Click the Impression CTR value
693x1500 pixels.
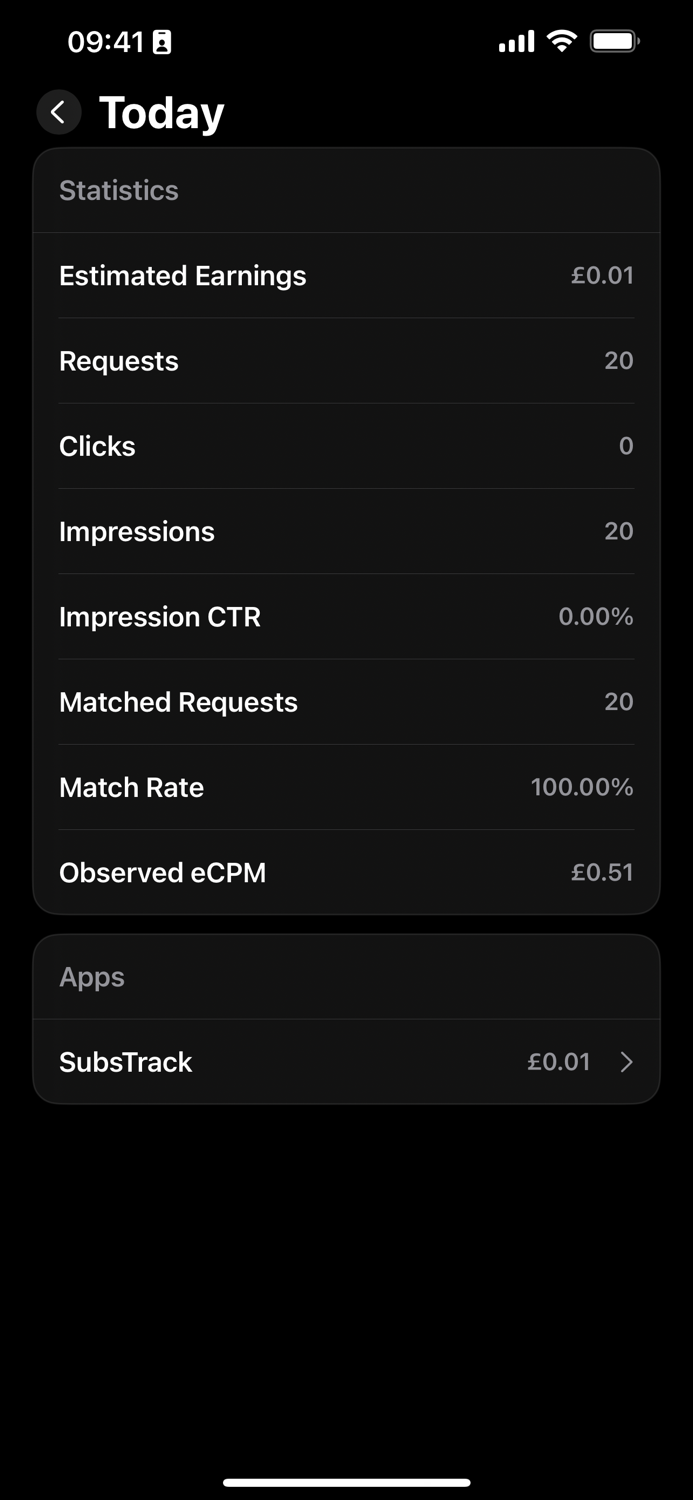click(595, 617)
